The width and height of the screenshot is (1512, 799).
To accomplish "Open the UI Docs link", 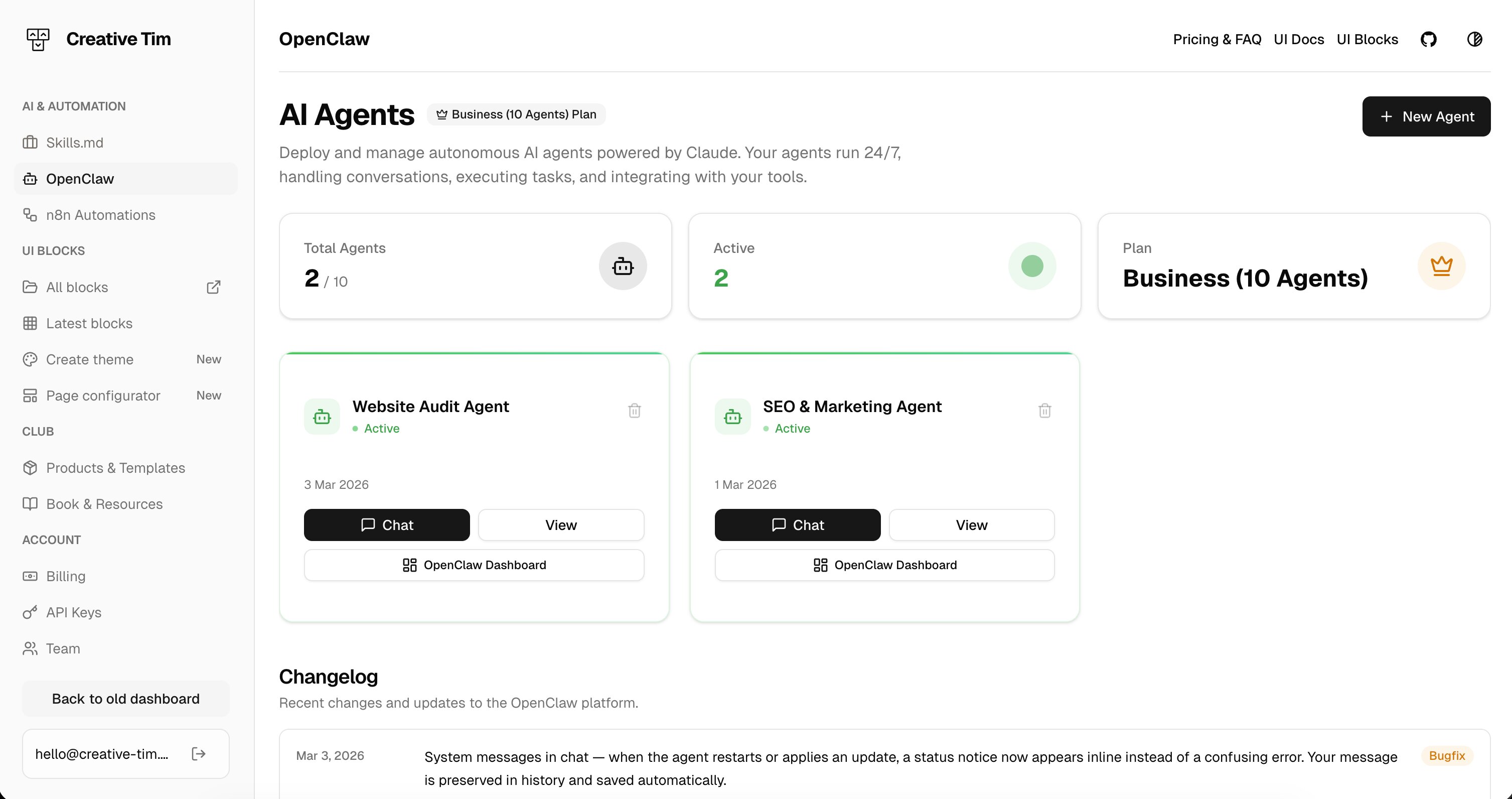I will click(1298, 39).
